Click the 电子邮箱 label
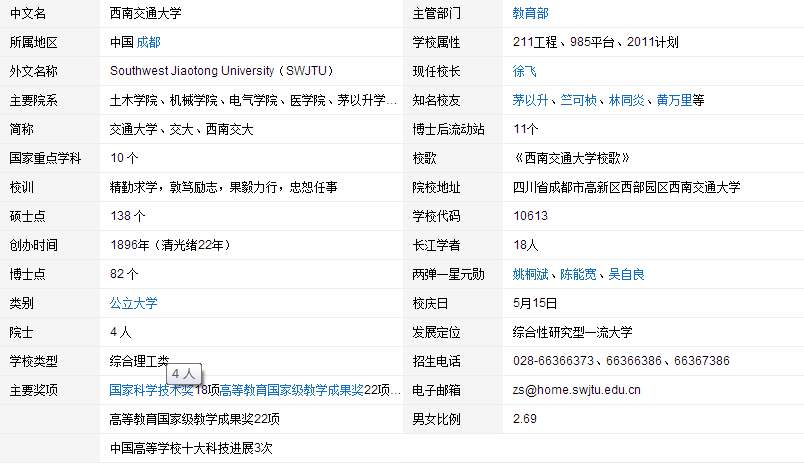Screen dimensions: 804x464 [436, 390]
